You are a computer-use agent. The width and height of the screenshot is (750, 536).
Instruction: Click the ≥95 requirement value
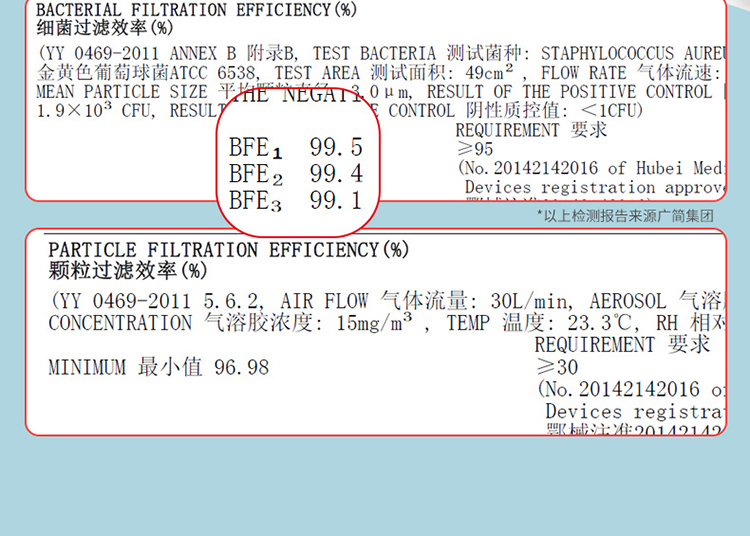[x=475, y=149]
